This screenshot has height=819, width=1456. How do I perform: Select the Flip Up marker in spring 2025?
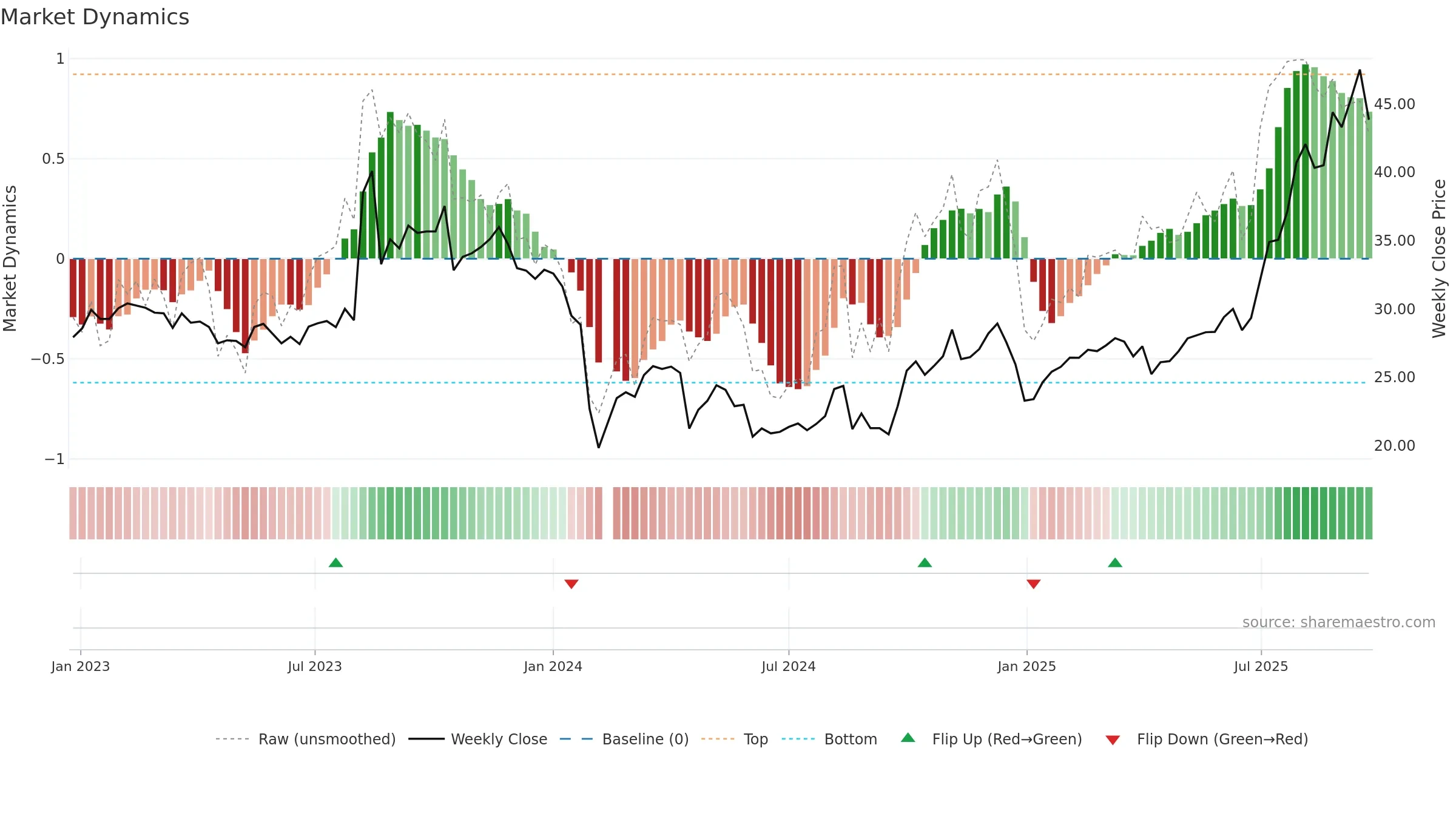click(x=1115, y=562)
